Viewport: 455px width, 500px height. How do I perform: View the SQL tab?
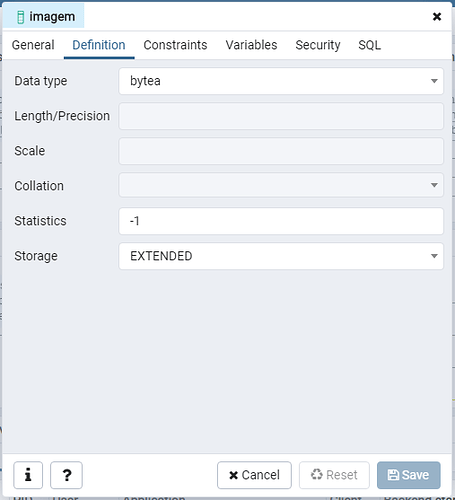[x=369, y=45]
